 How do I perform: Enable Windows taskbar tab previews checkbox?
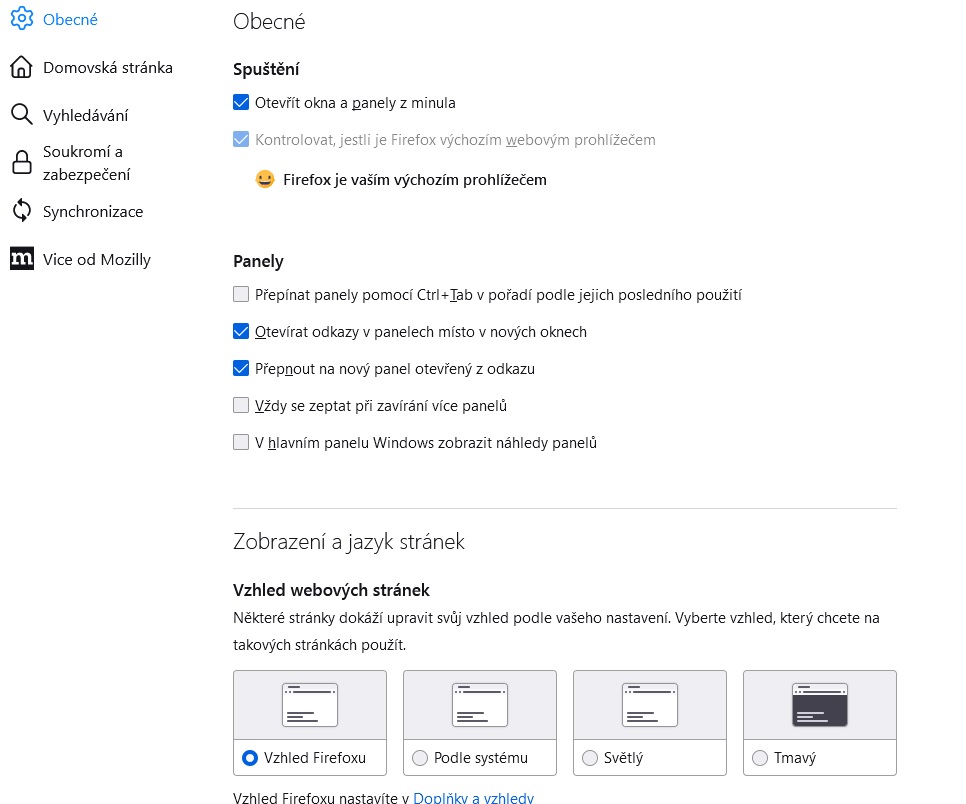click(241, 442)
